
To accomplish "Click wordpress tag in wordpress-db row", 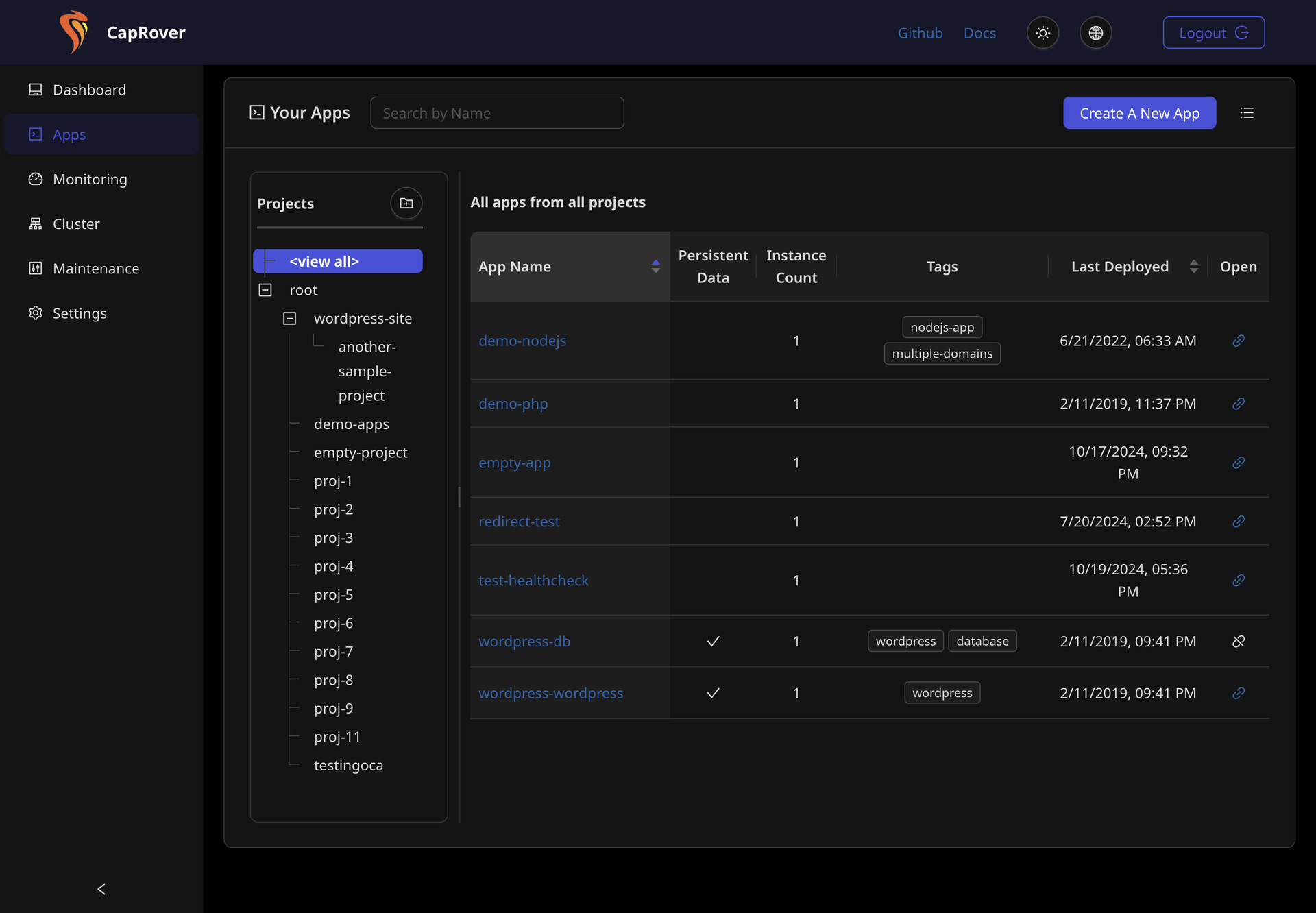I will 905,641.
